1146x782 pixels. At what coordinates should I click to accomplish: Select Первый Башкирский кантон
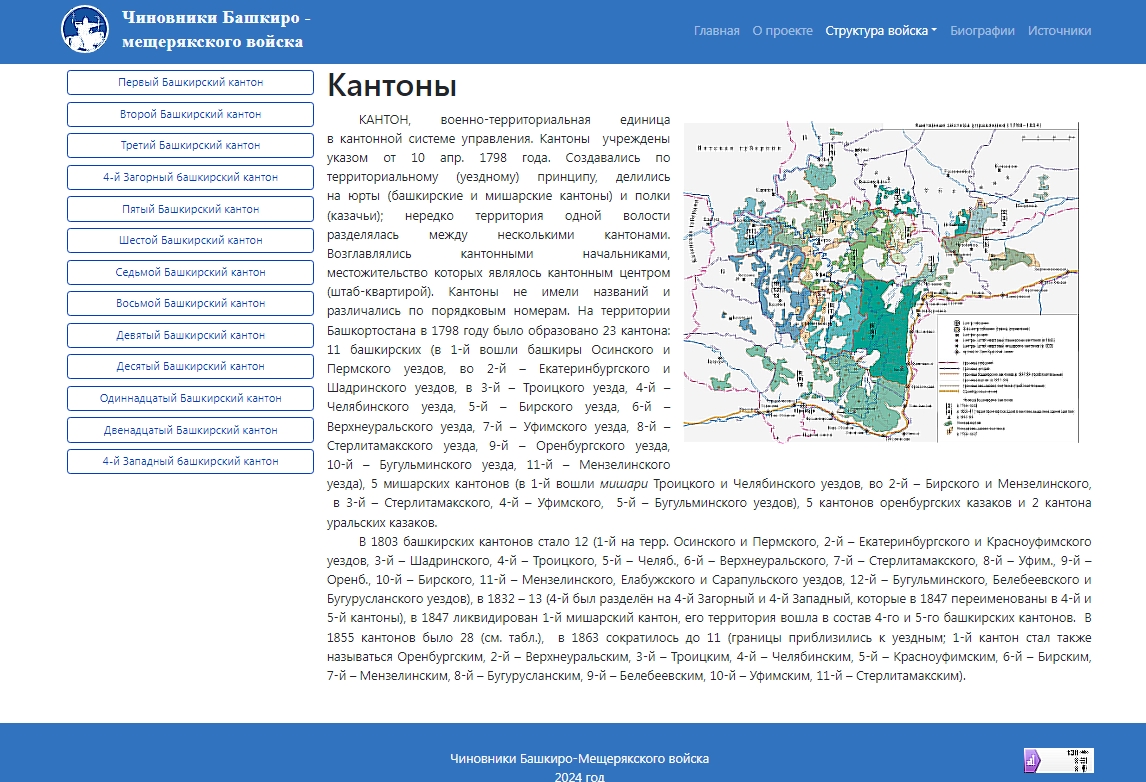[190, 83]
